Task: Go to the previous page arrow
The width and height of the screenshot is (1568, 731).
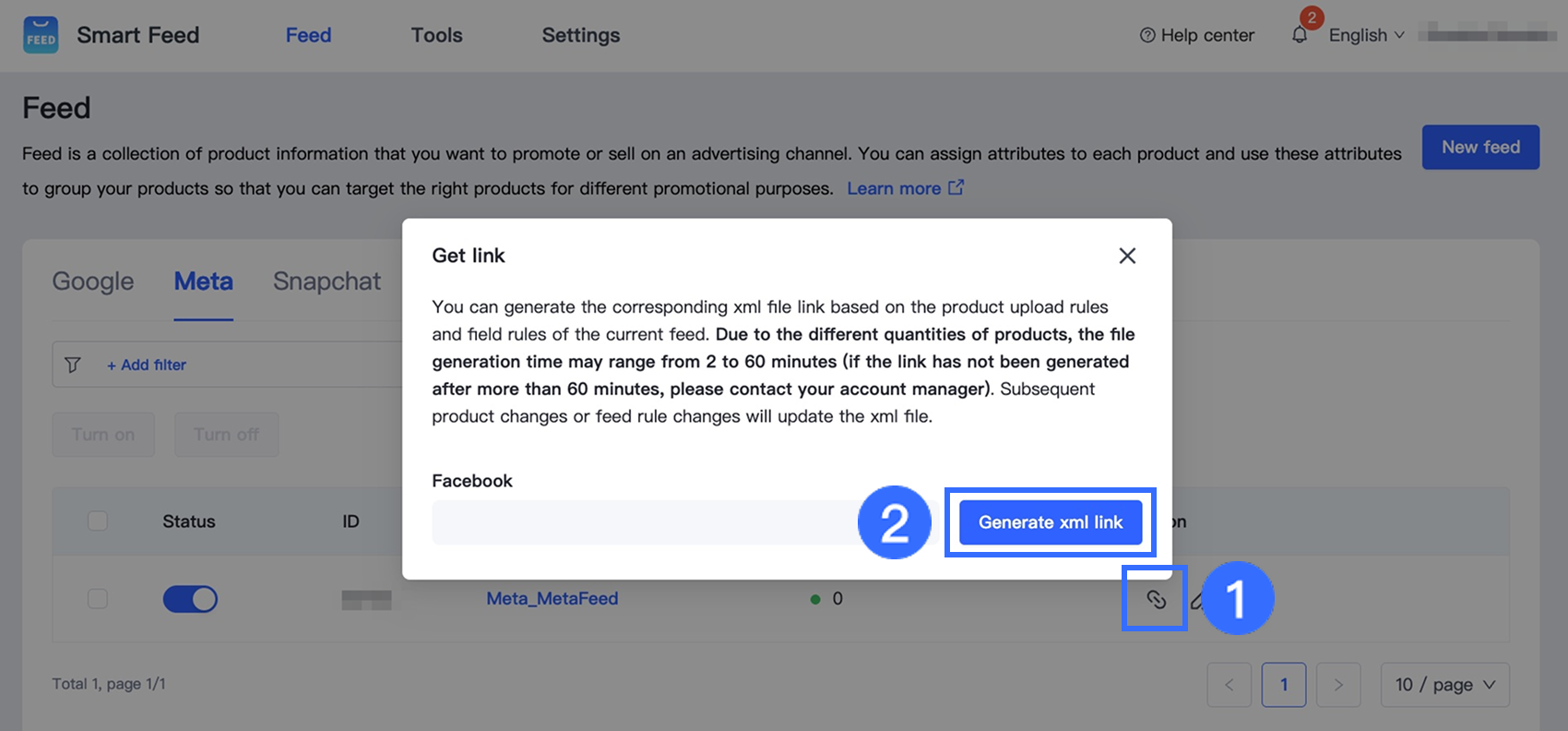Action: [x=1229, y=685]
